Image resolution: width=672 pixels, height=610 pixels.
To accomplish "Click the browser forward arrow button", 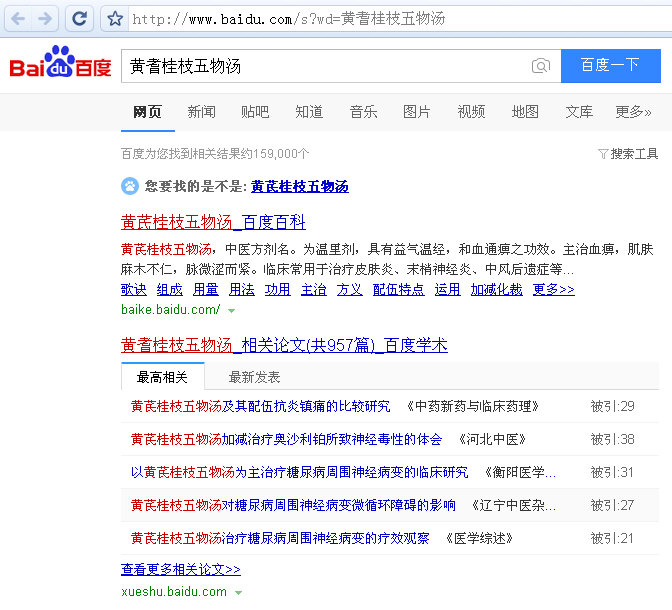I will pyautogui.click(x=46, y=18).
